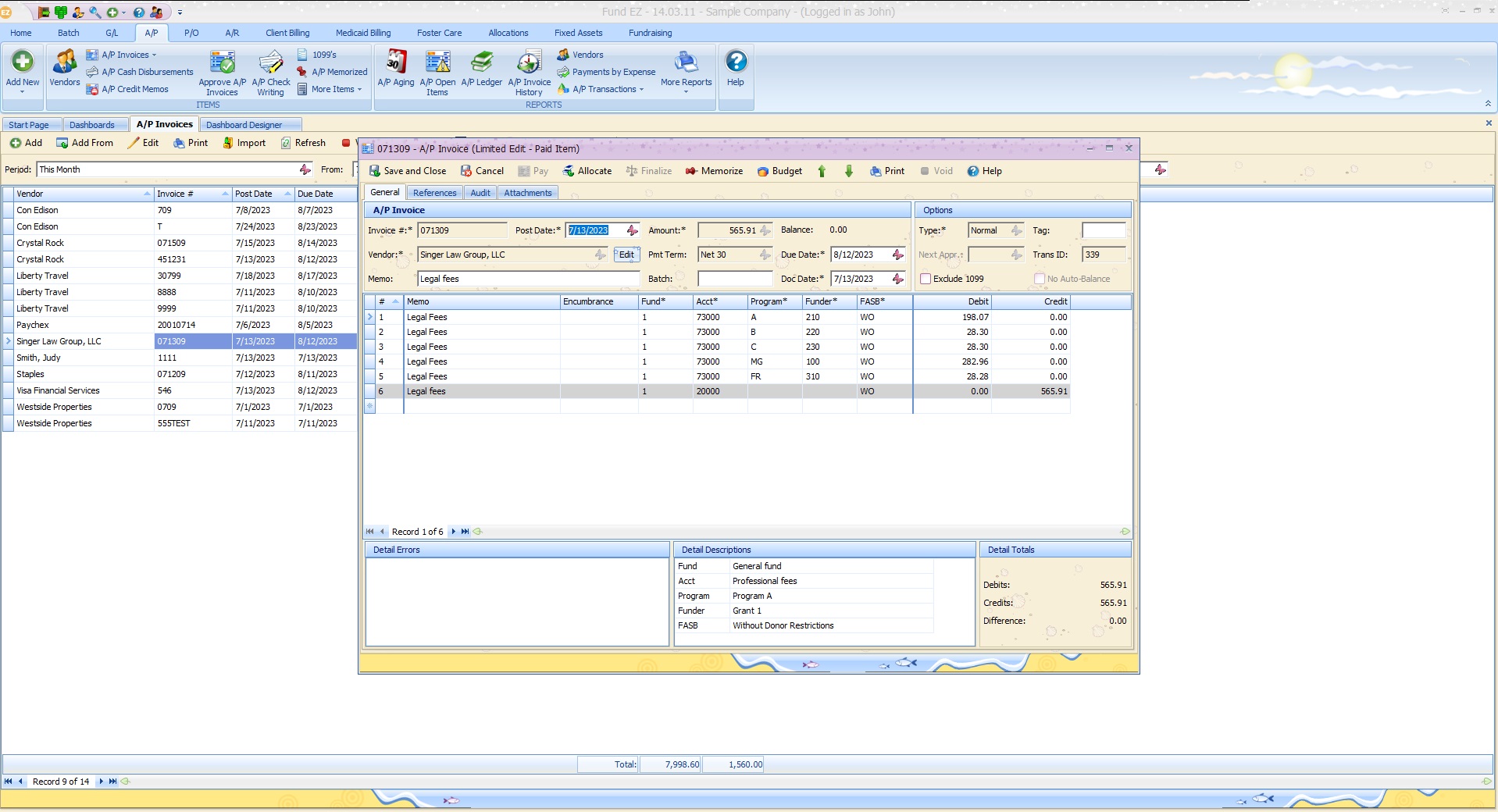Switch to the Attachments tab
Image resolution: width=1498 pixels, height=812 pixels.
point(528,192)
